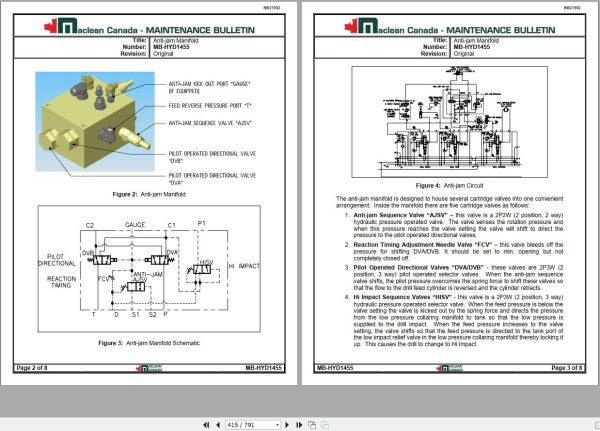Click the C2 port label in the schematic
The height and width of the screenshot is (431, 600).
[x=90, y=225]
